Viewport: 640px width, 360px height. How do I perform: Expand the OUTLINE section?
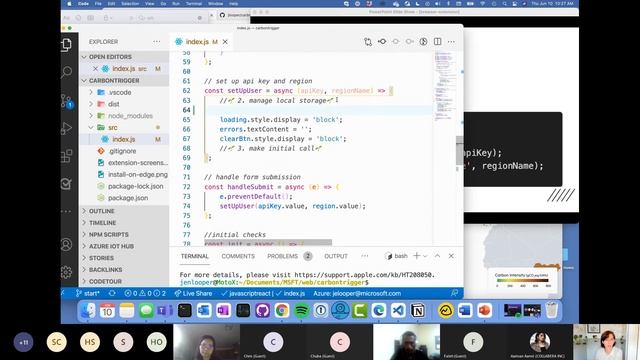124,211
